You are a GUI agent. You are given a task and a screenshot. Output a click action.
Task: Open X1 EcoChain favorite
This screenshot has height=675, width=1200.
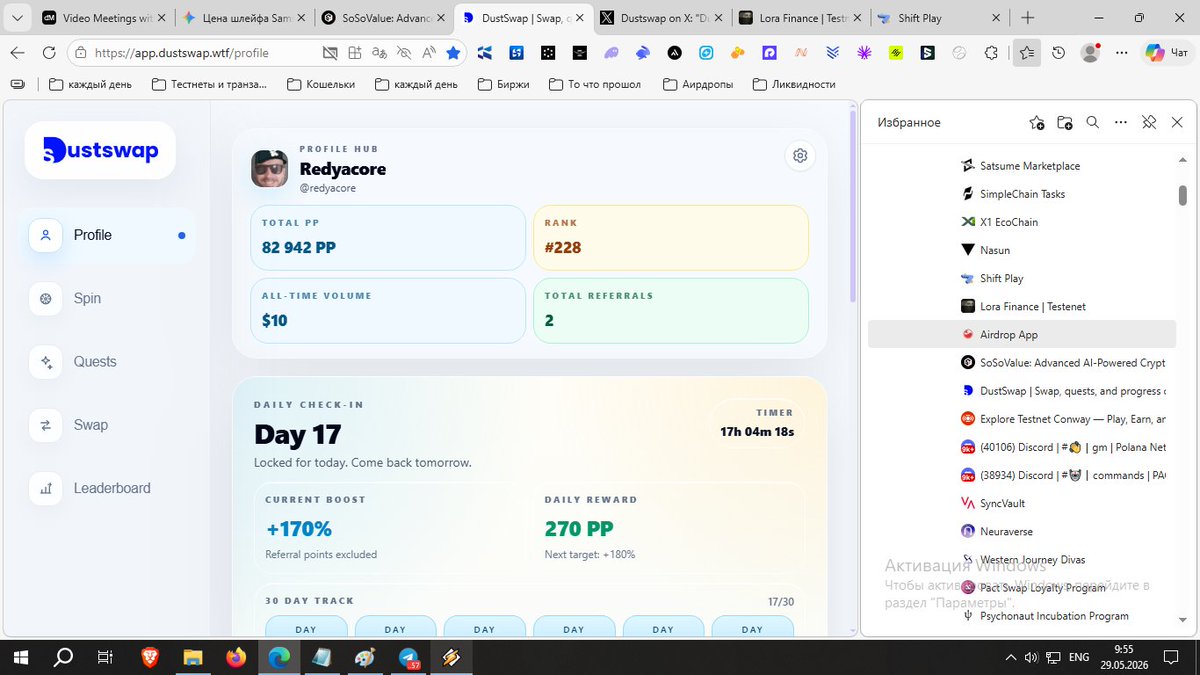1022,222
